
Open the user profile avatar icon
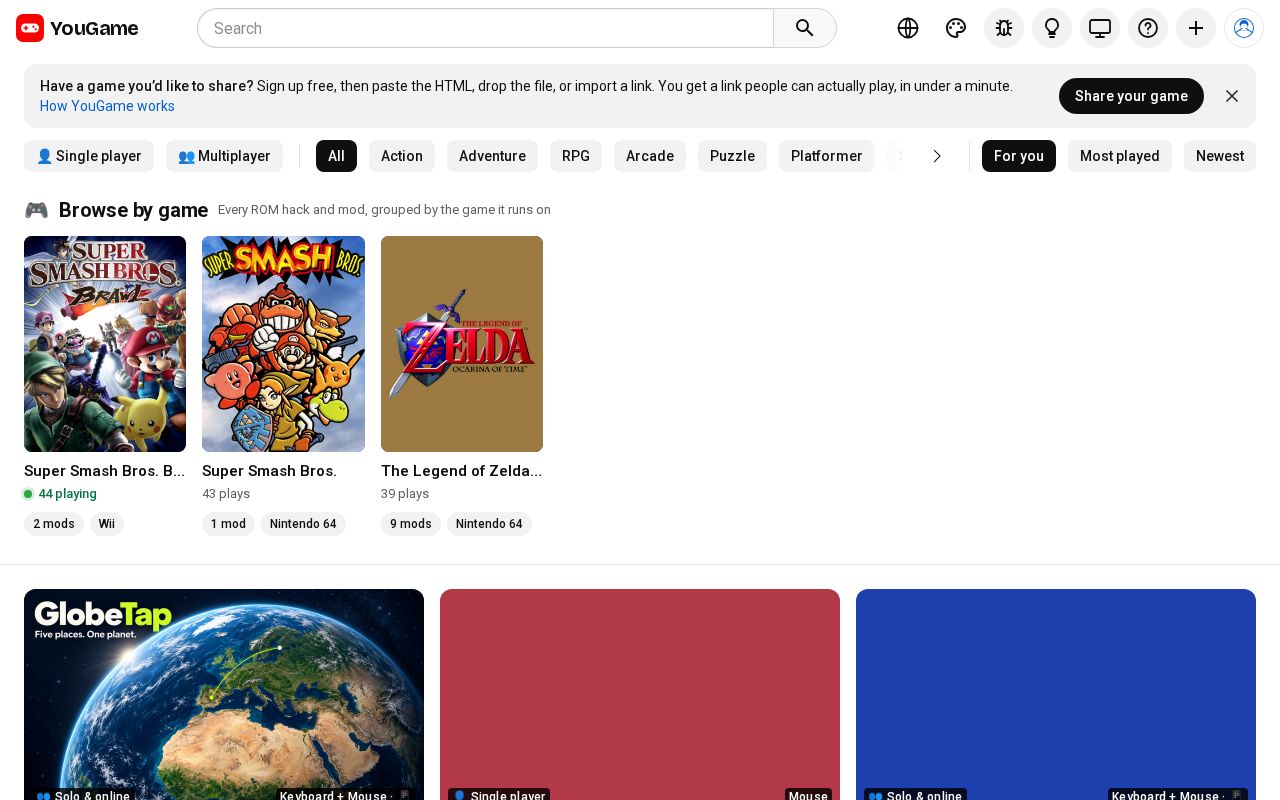click(1244, 28)
